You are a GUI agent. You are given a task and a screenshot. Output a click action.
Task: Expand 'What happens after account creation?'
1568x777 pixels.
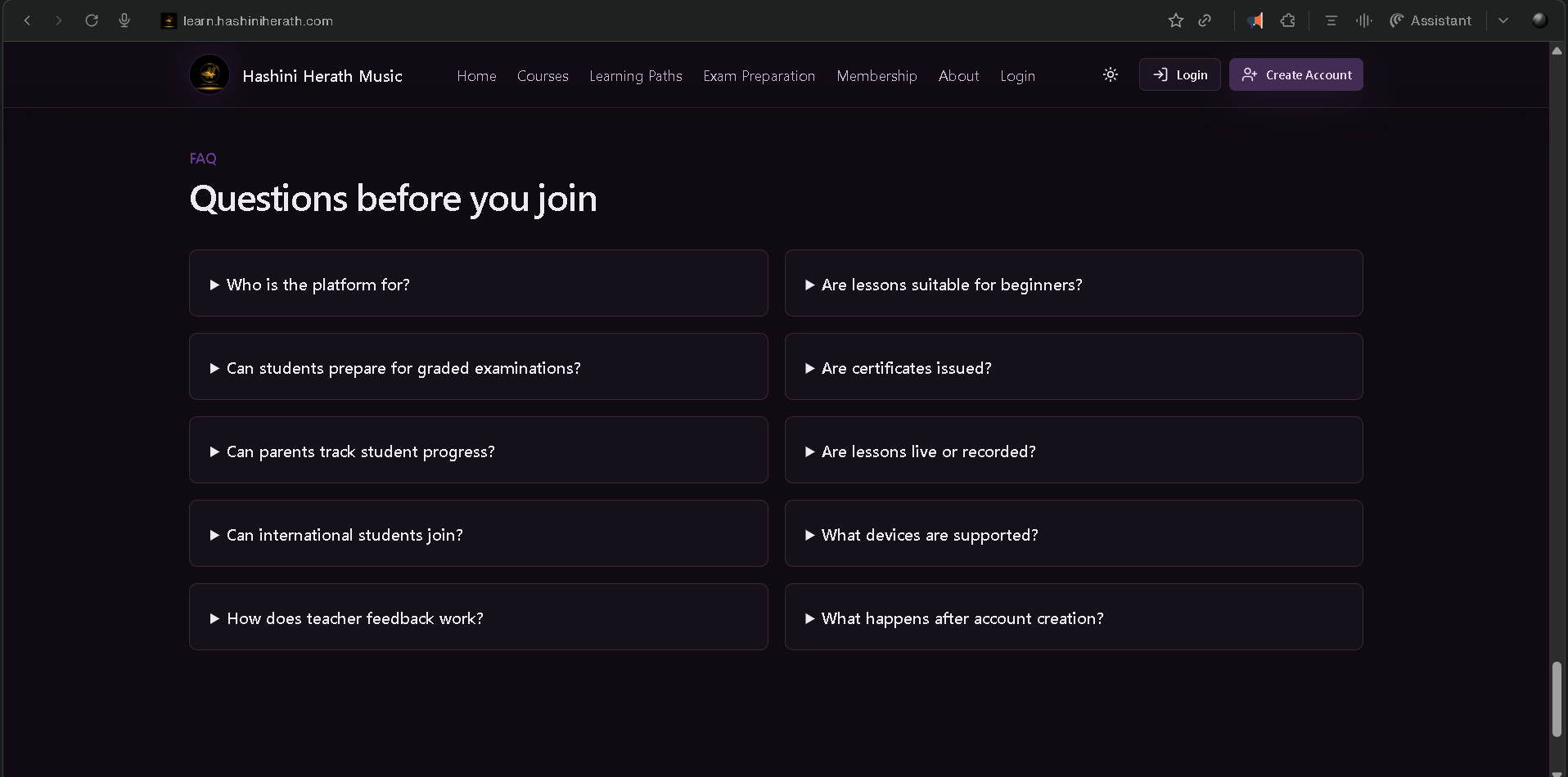pos(1074,617)
